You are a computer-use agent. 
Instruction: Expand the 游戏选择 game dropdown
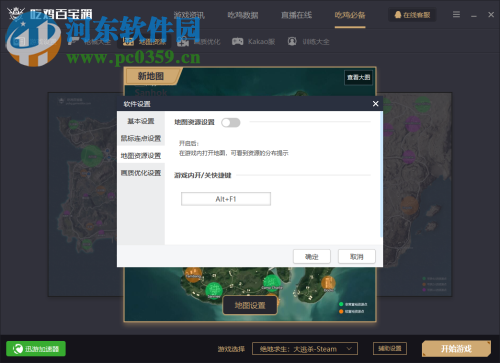pos(305,349)
